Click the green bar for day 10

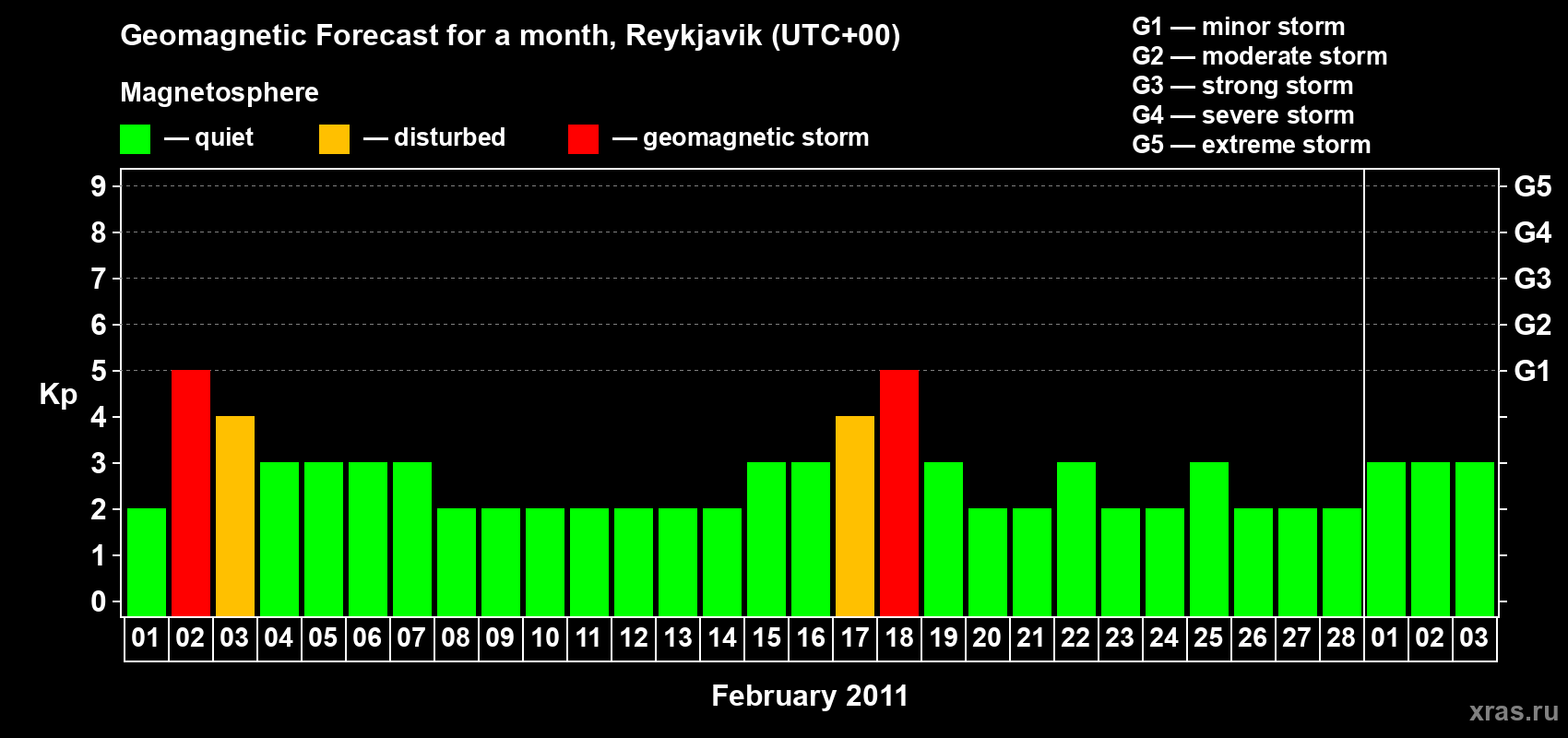click(545, 562)
